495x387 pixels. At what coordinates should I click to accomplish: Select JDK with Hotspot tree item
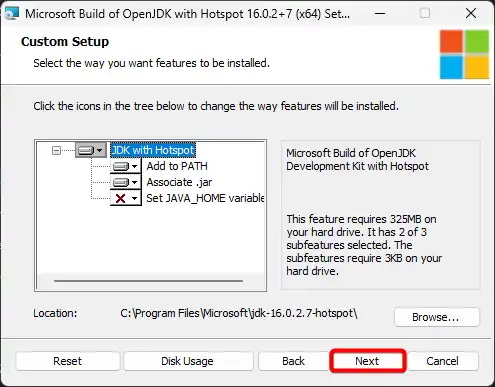153,150
